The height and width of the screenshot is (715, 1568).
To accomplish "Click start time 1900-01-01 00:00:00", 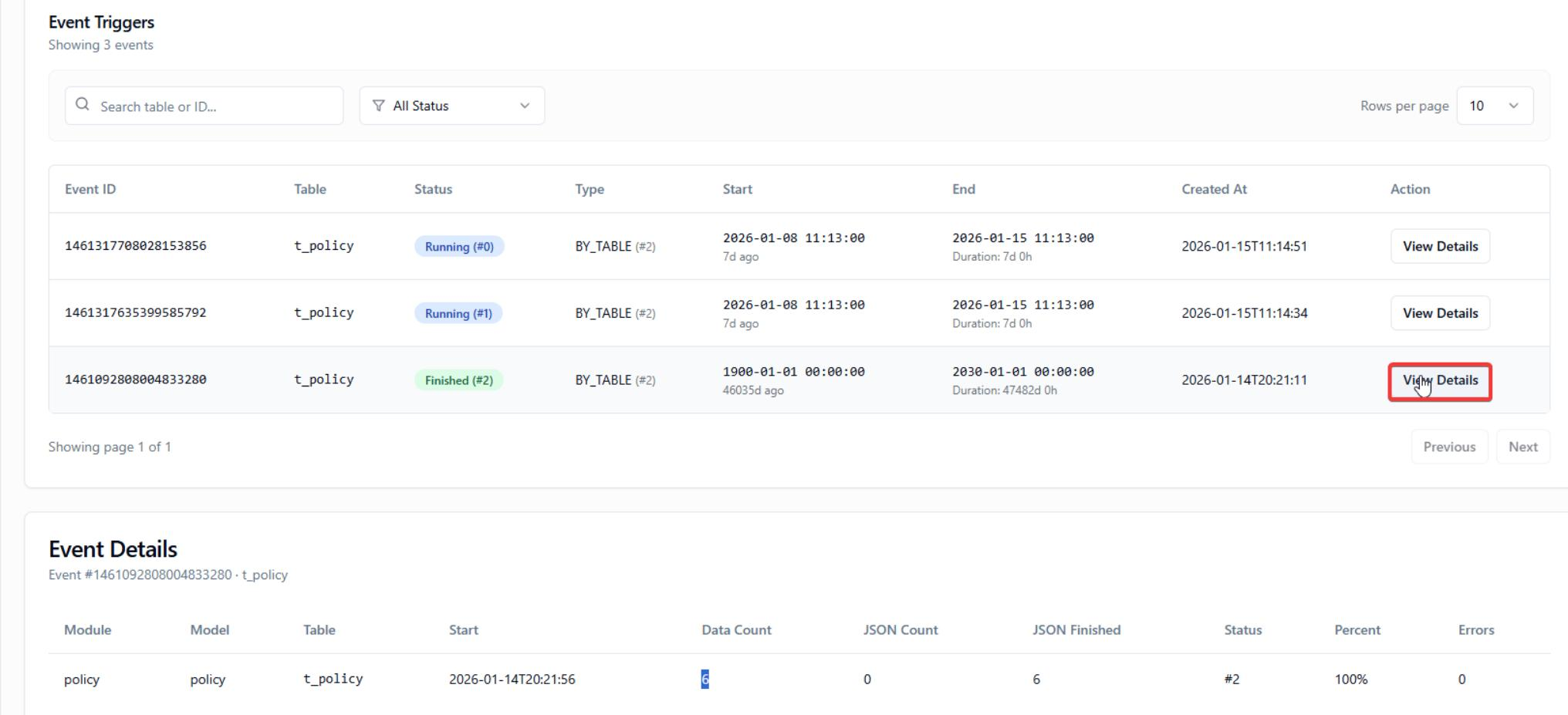I will coord(793,372).
